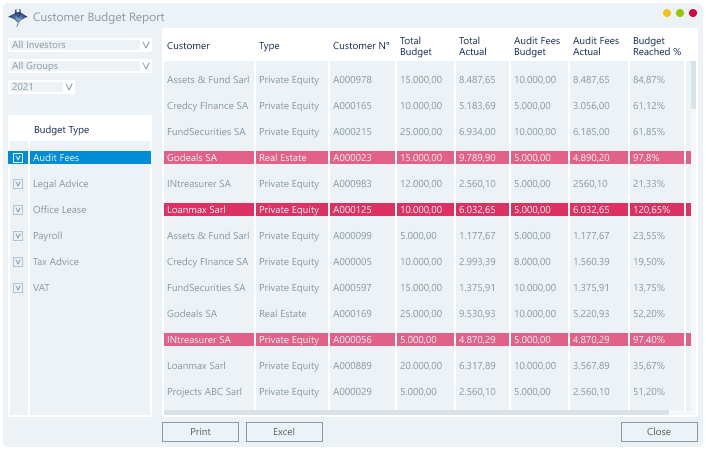706x450 pixels.
Task: Click the vertical scrollbar thumb
Action: (693, 85)
